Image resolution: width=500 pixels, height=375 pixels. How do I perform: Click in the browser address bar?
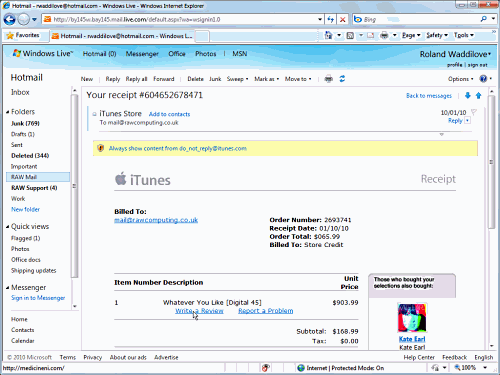pos(180,19)
